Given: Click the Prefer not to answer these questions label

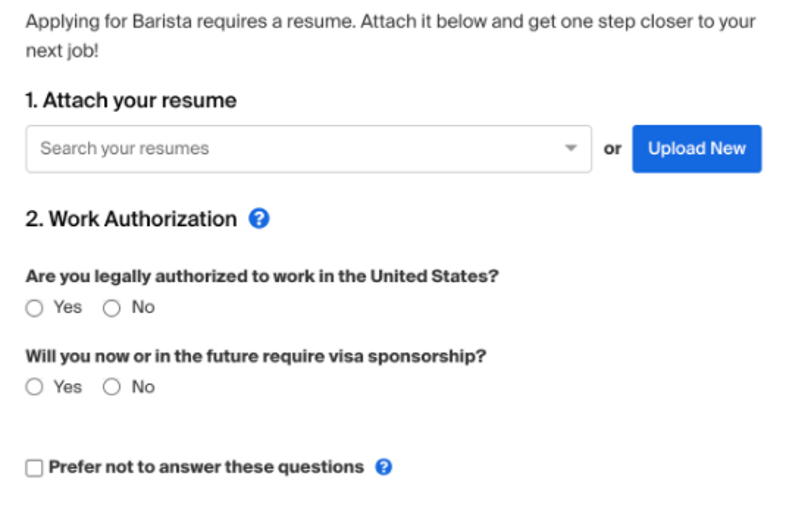Looking at the screenshot, I should [x=206, y=467].
